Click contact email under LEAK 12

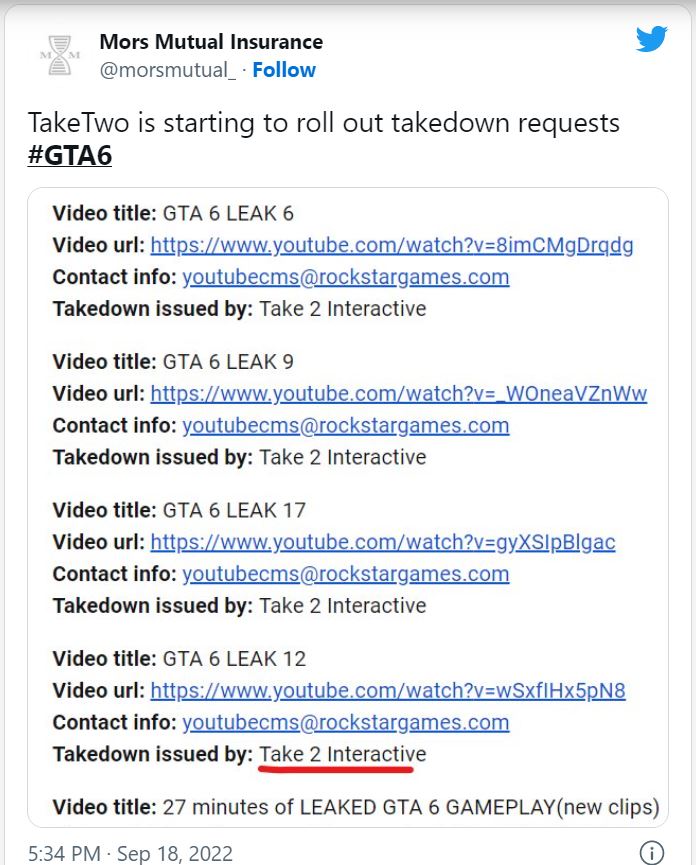click(x=346, y=722)
